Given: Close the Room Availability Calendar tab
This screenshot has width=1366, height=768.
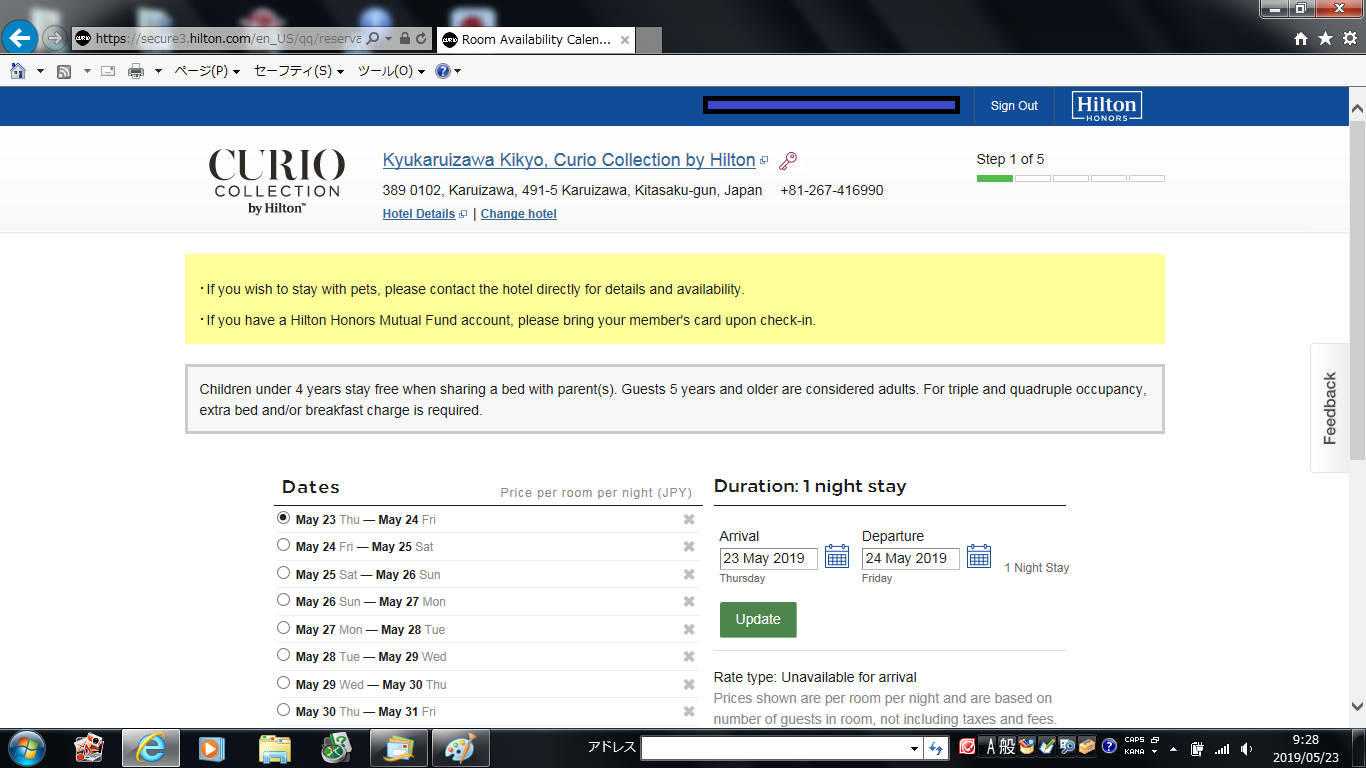Looking at the screenshot, I should coord(625,40).
